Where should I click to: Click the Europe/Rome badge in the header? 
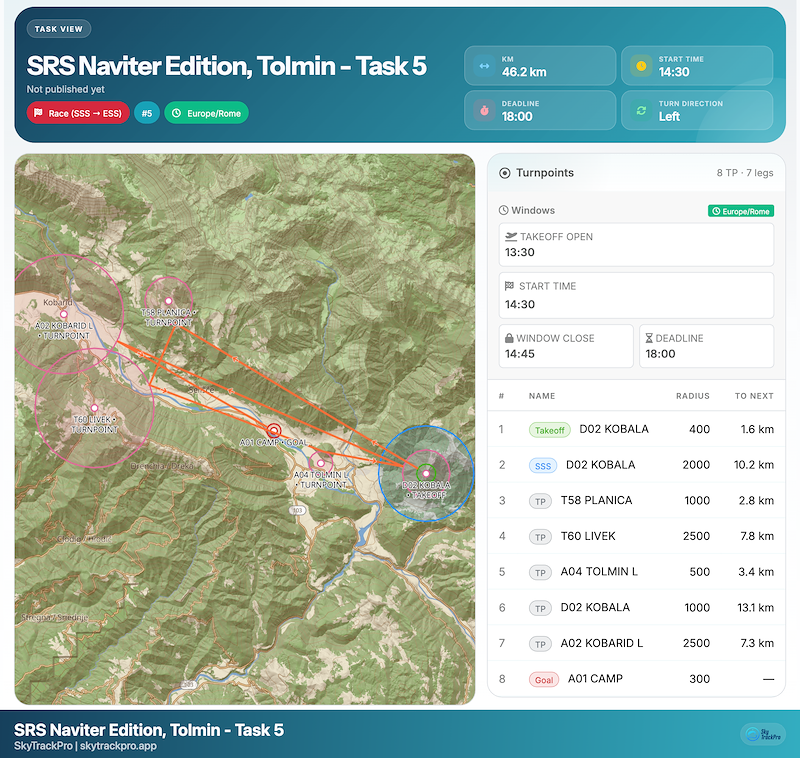[206, 113]
